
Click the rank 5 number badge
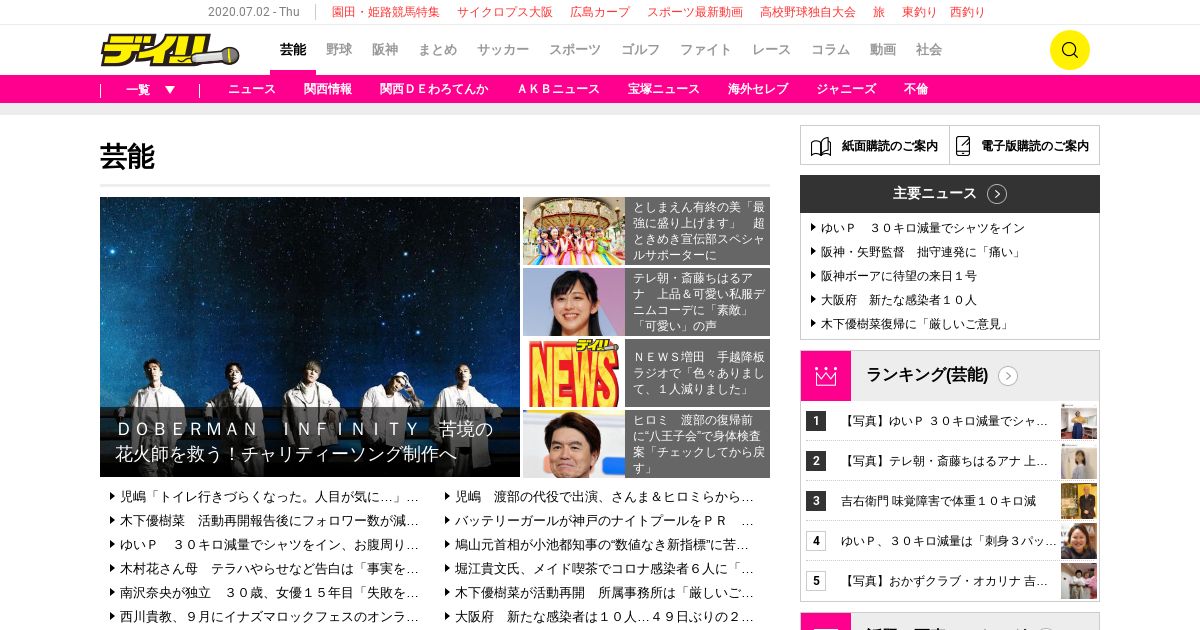(x=816, y=581)
